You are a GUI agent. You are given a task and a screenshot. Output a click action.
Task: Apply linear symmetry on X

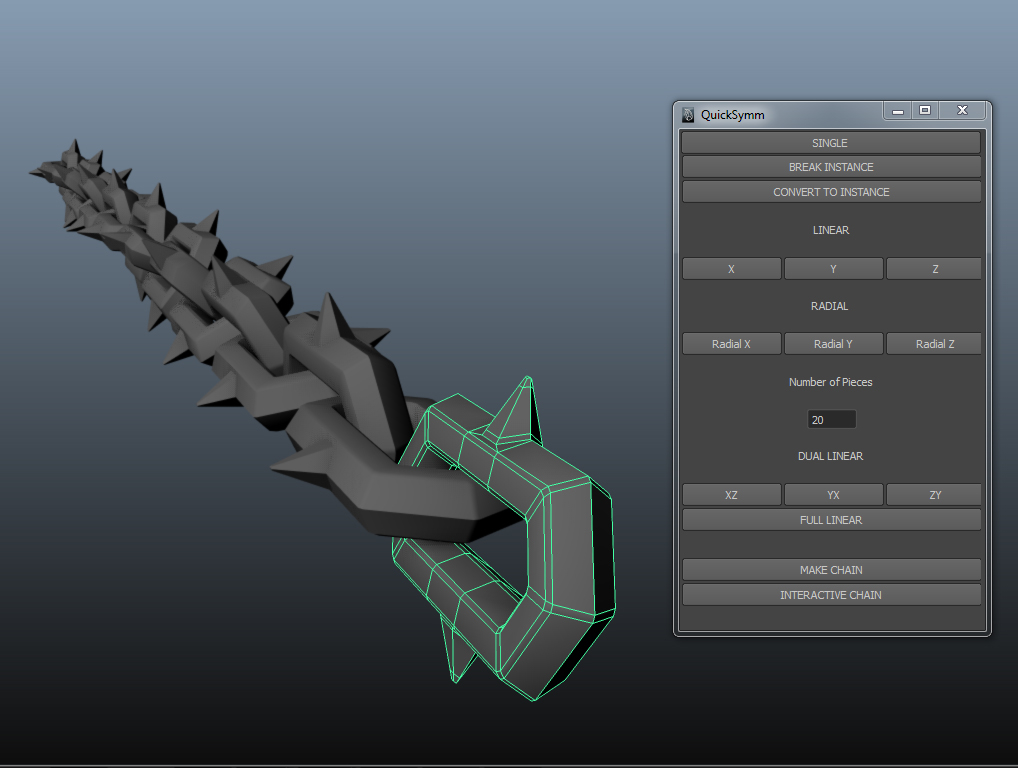tap(731, 268)
